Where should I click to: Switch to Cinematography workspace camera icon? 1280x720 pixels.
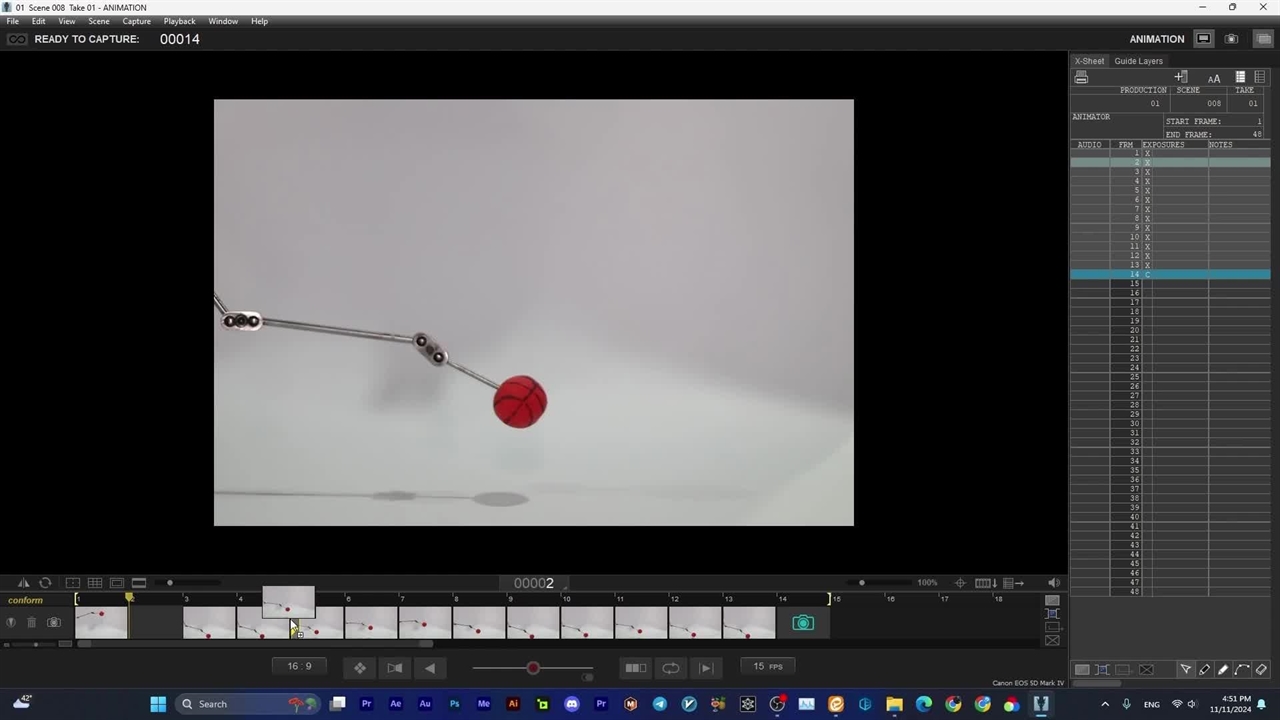(x=1231, y=39)
